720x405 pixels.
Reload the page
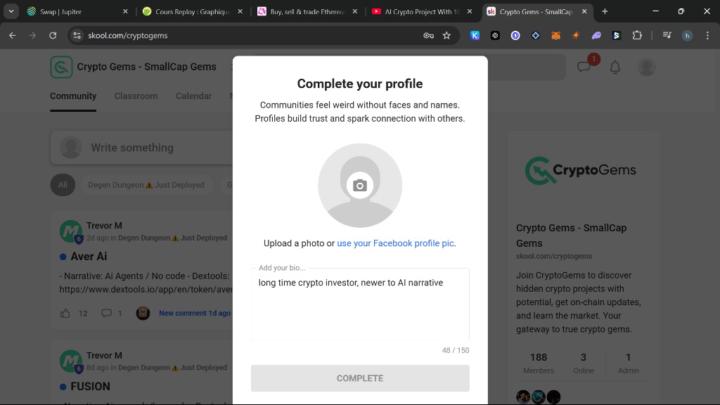click(x=54, y=35)
